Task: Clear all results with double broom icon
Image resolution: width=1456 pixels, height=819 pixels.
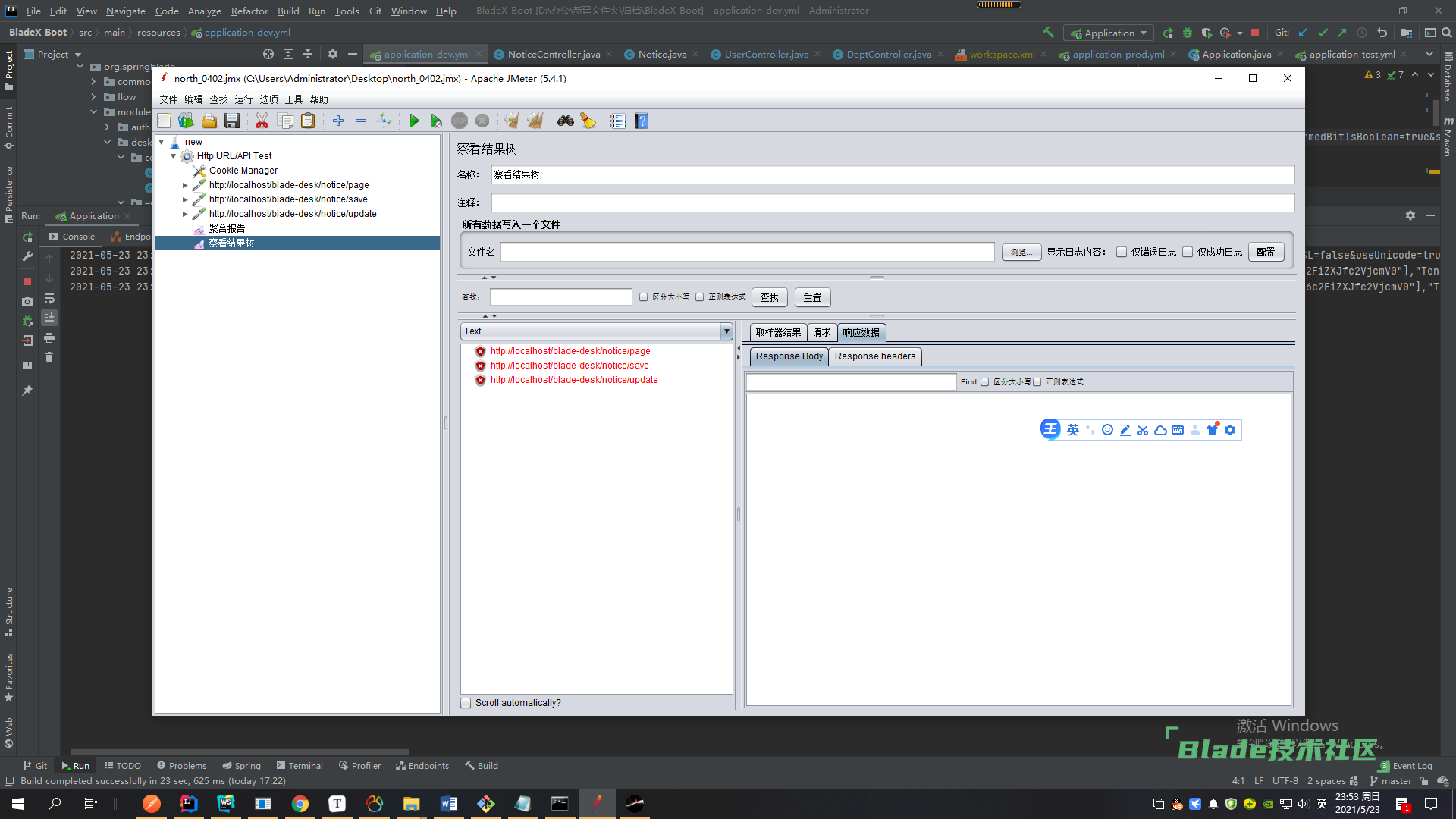Action: (x=535, y=121)
